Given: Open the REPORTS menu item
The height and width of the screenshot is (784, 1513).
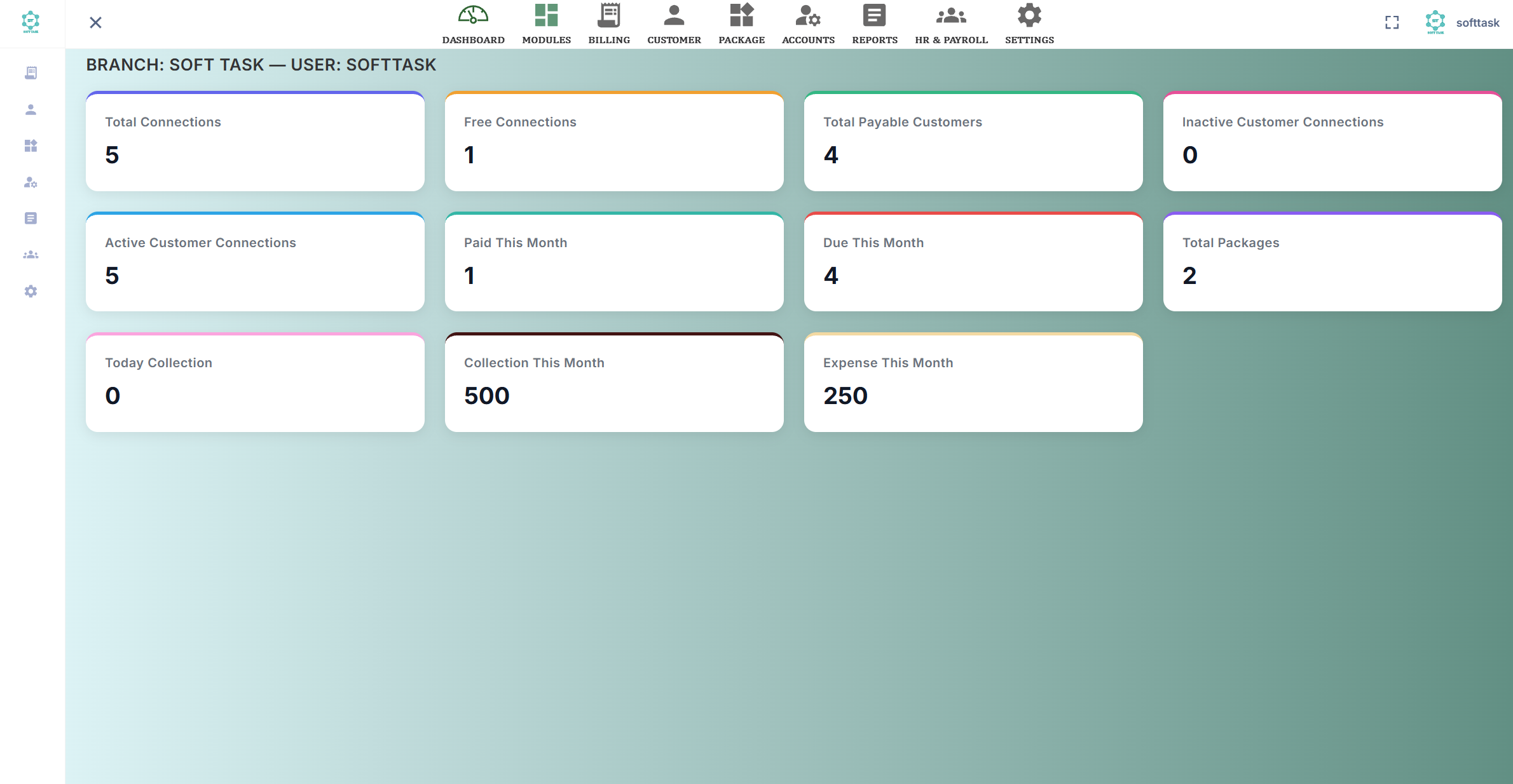Looking at the screenshot, I should (874, 40).
